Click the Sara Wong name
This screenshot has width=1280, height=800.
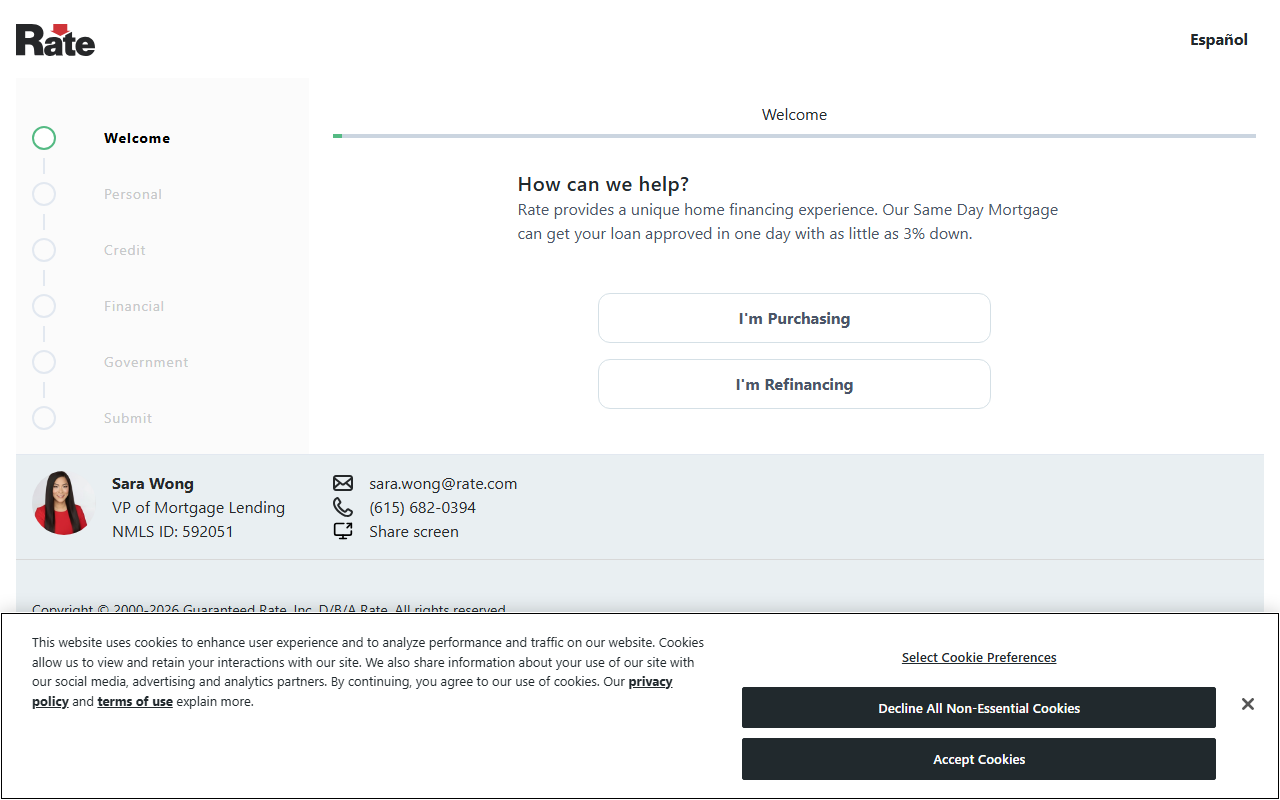153,483
